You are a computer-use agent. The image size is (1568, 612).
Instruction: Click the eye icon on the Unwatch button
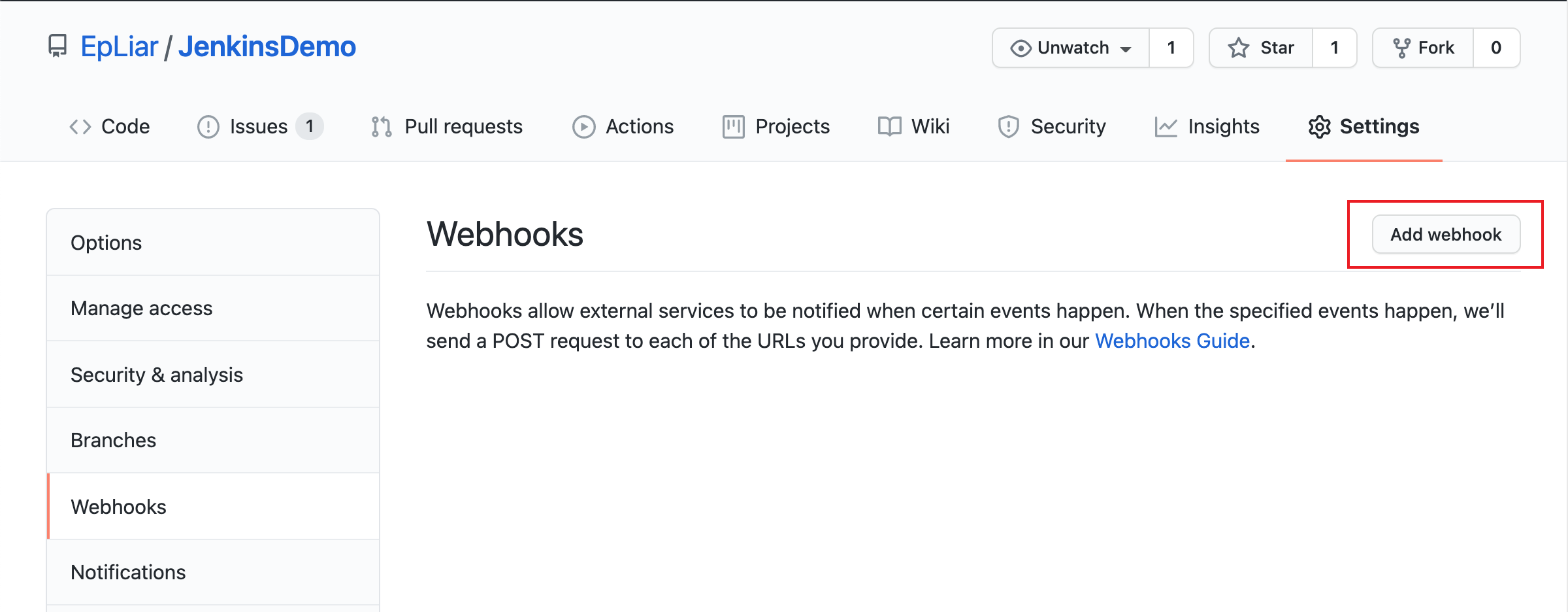[x=1021, y=47]
